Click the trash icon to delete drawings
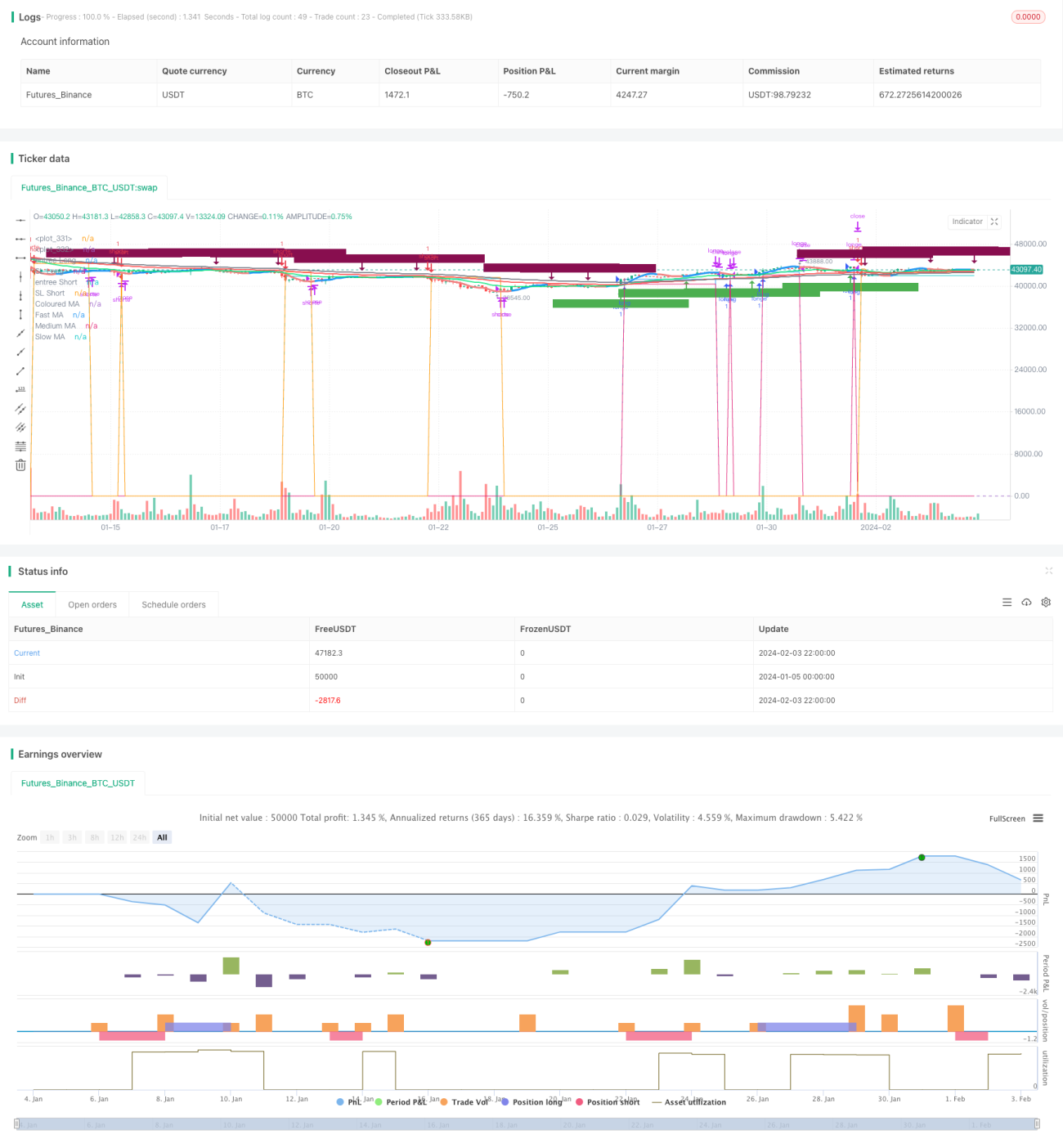The image size is (1063, 1148). pos(20,465)
